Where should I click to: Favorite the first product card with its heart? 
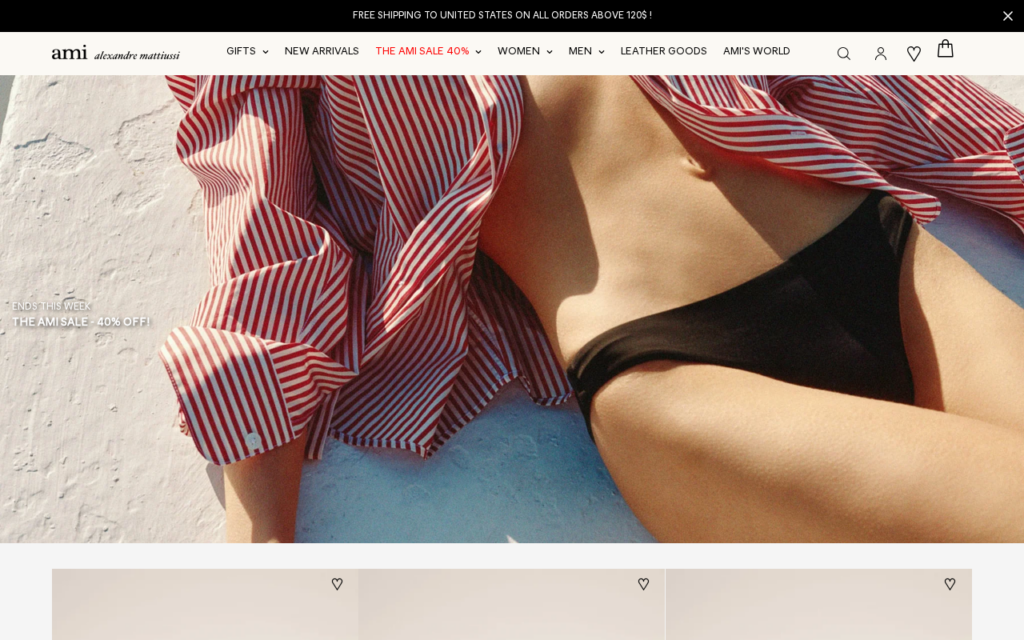(337, 584)
